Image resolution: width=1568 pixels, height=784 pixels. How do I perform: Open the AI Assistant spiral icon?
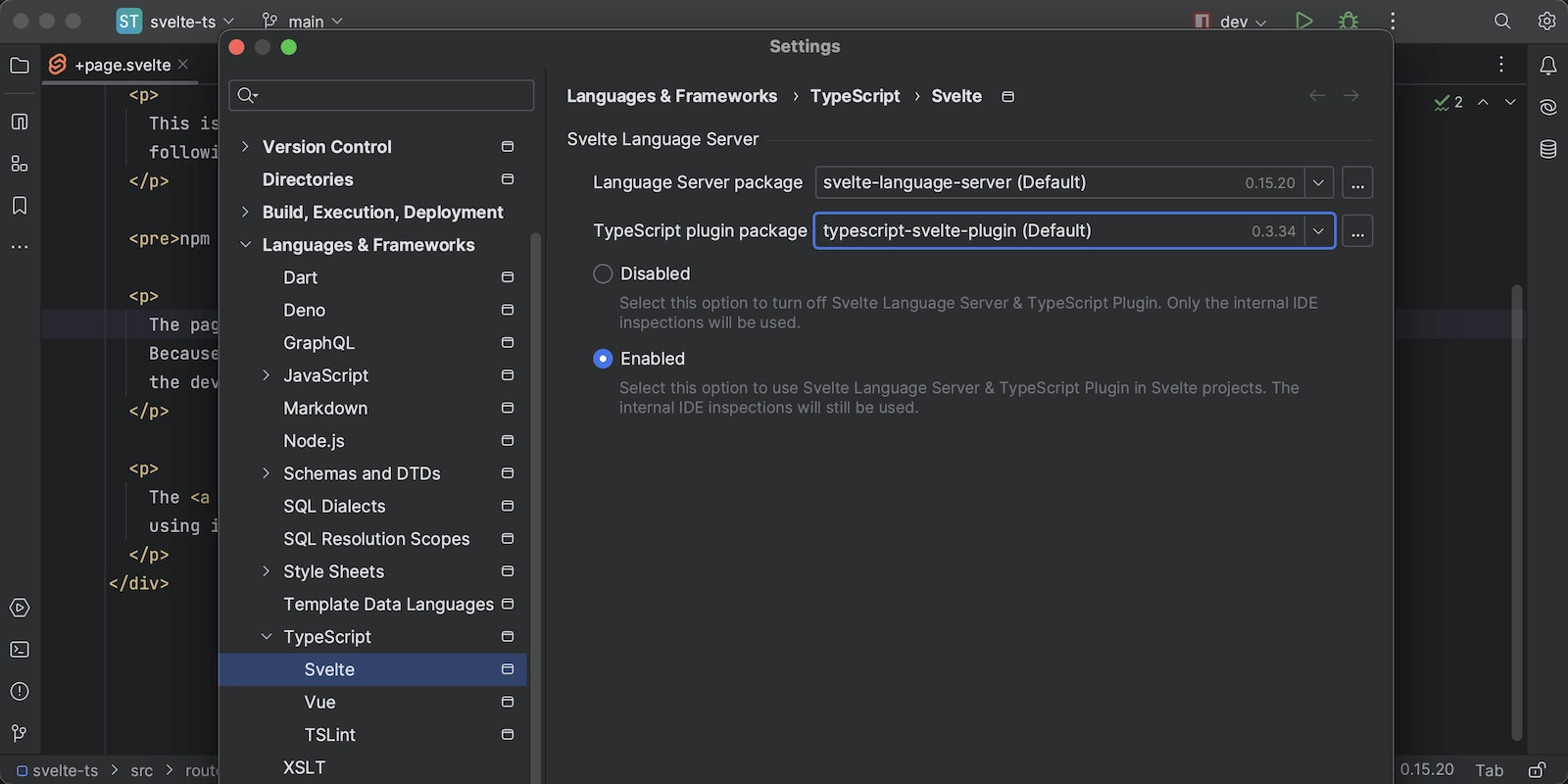[x=1548, y=107]
